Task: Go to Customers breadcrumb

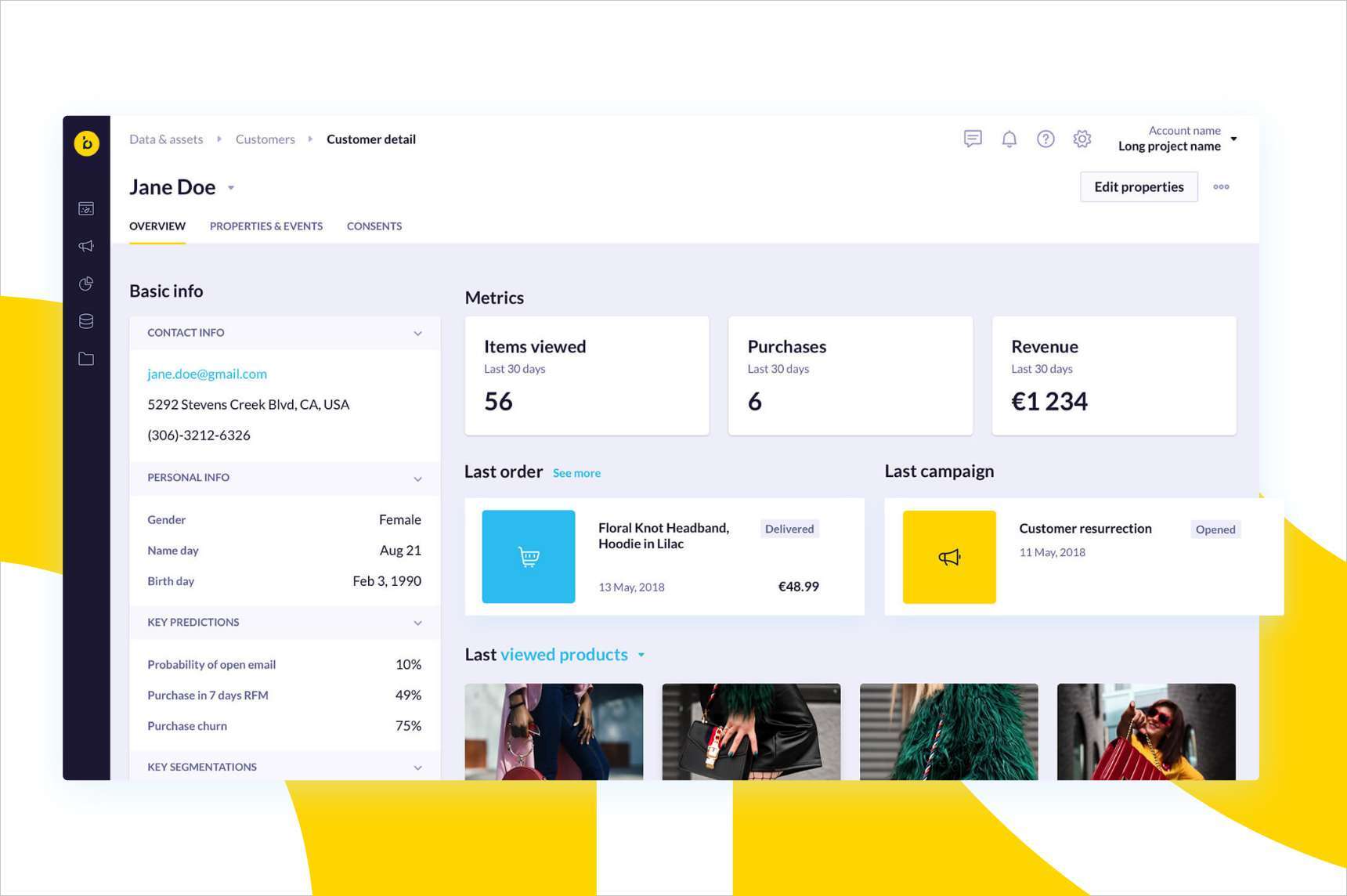Action: 265,139
